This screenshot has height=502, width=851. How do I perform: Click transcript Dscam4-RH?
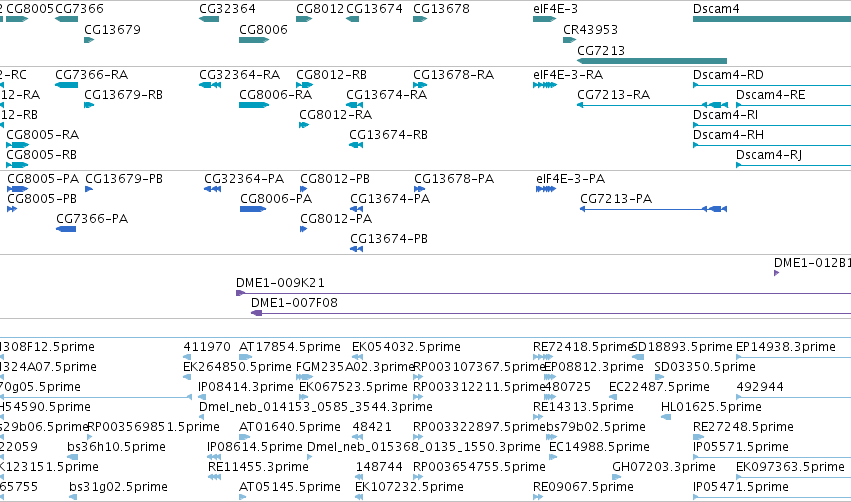(x=728, y=135)
